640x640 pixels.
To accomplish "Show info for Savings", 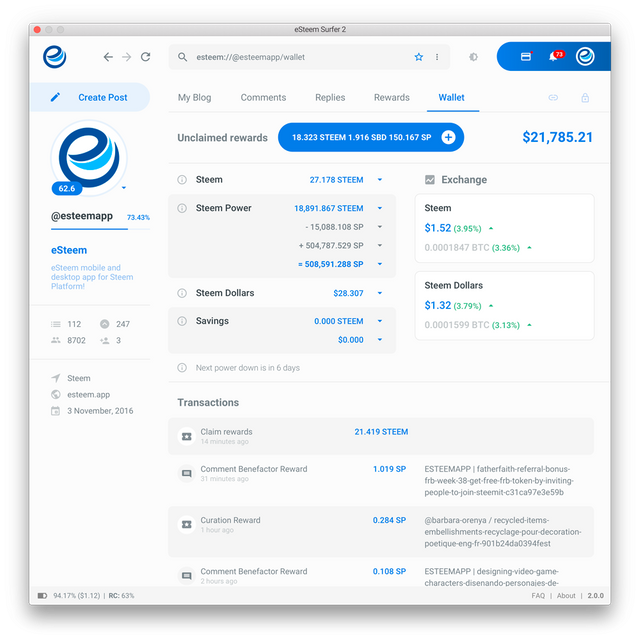I will [x=182, y=321].
